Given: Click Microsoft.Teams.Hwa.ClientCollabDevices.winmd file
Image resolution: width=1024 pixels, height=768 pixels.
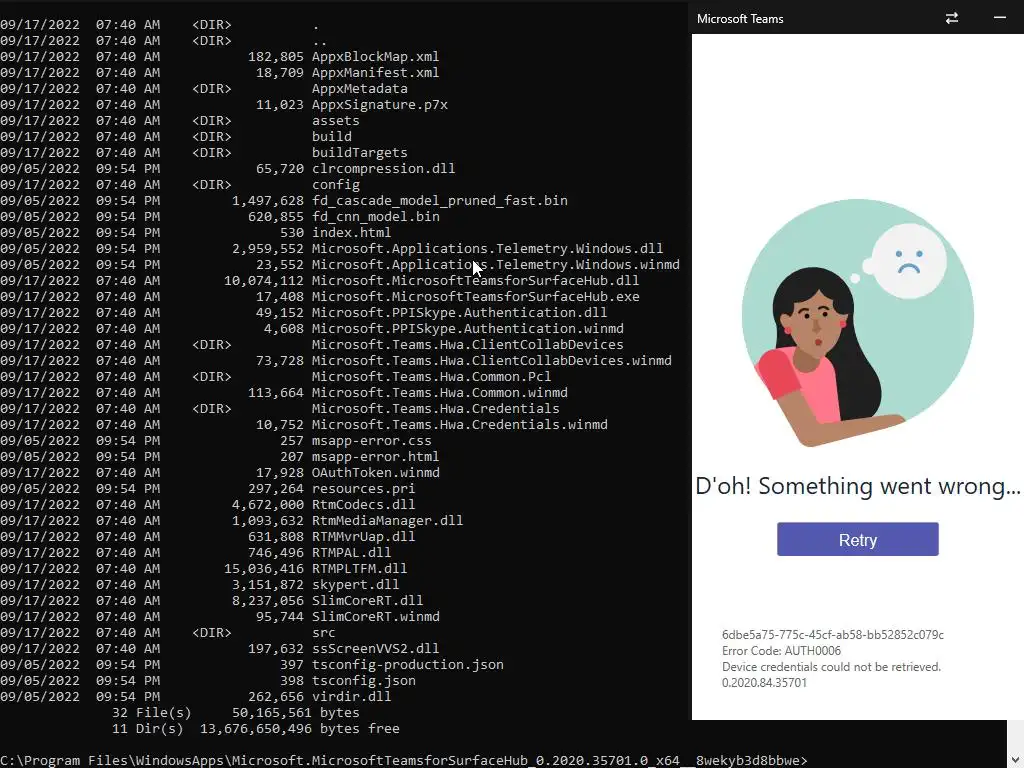Looking at the screenshot, I should point(492,360).
